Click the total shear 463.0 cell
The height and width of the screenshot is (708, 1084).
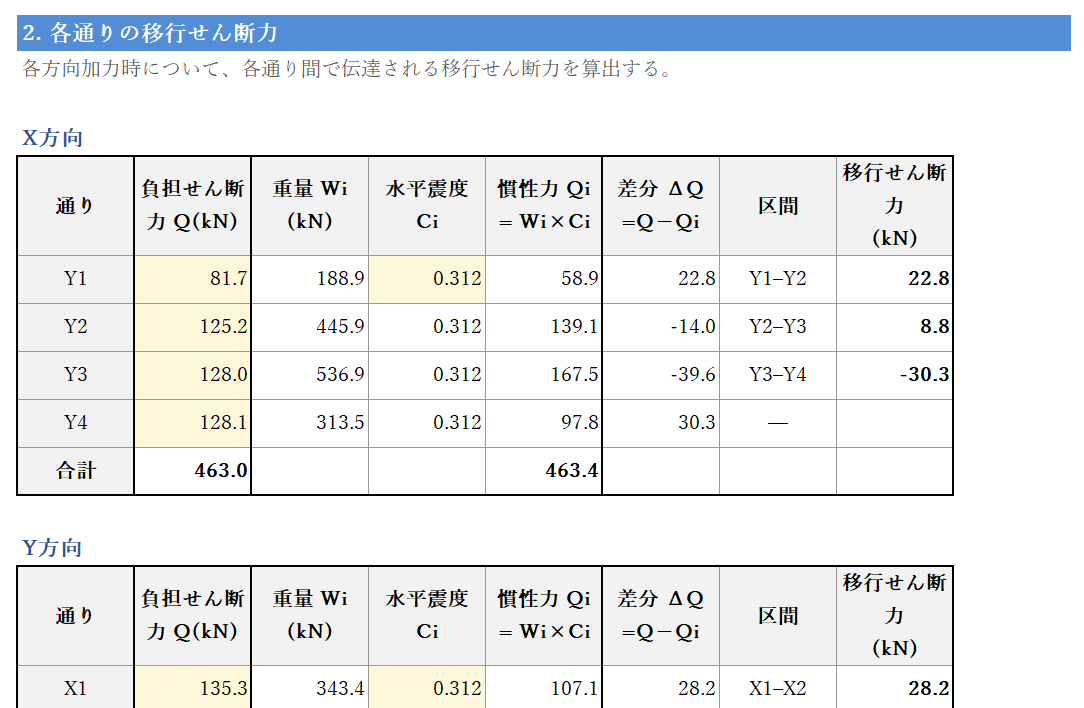point(192,471)
